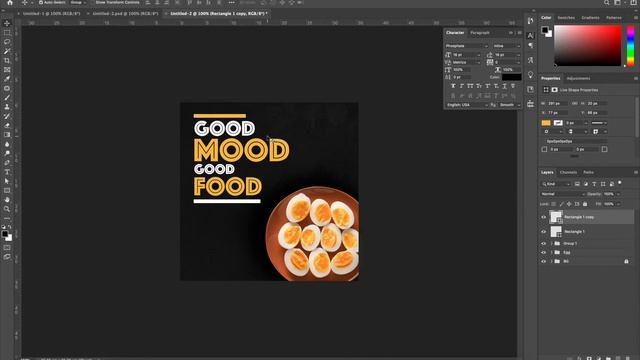
Task: Click the shape width field in Properties
Action: [x=557, y=103]
